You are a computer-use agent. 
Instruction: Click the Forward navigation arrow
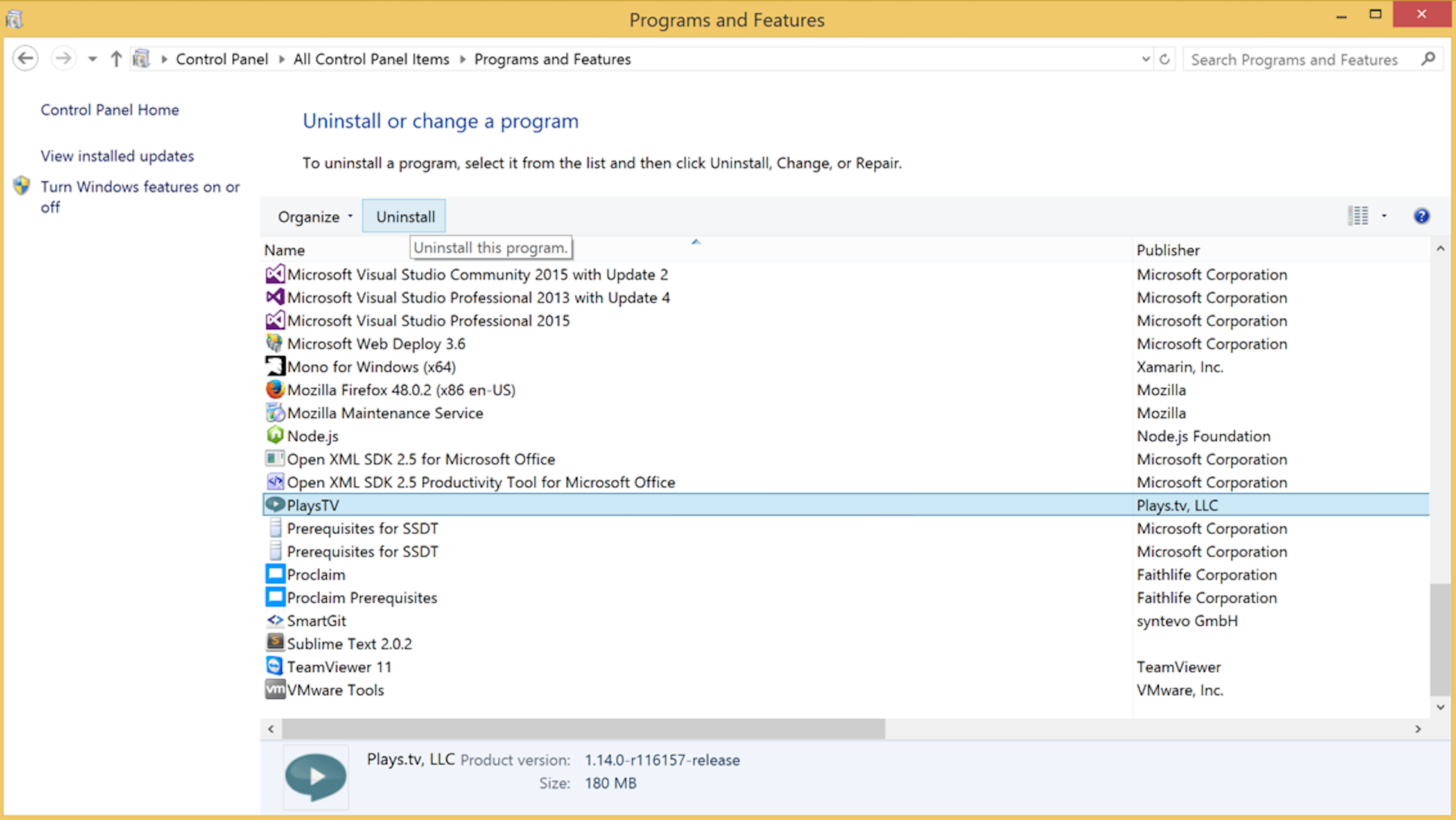point(63,59)
